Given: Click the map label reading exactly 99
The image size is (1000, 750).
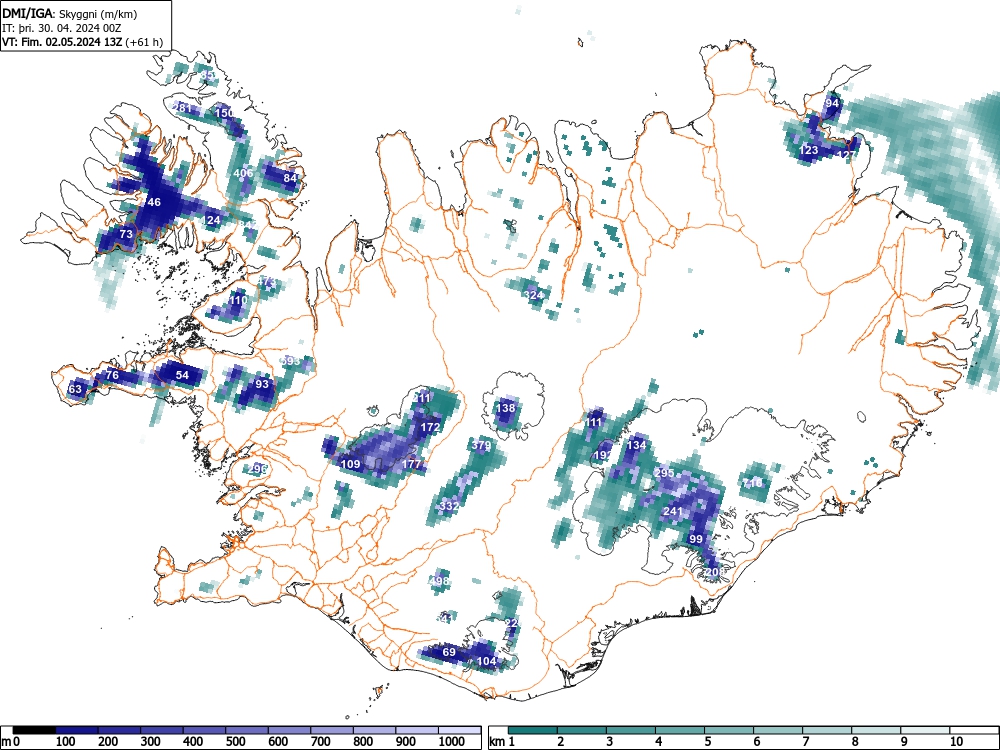Looking at the screenshot, I should (x=696, y=539).
